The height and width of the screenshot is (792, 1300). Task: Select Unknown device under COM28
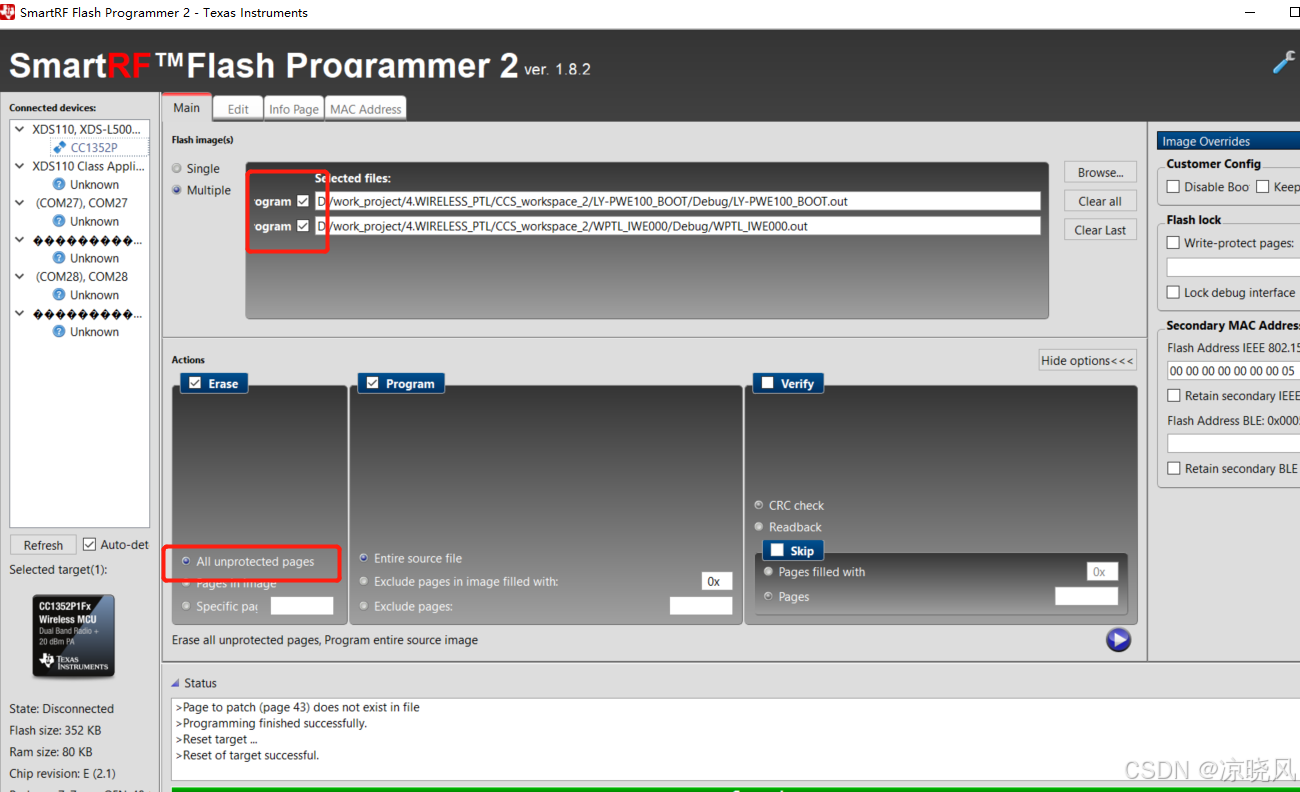[94, 295]
